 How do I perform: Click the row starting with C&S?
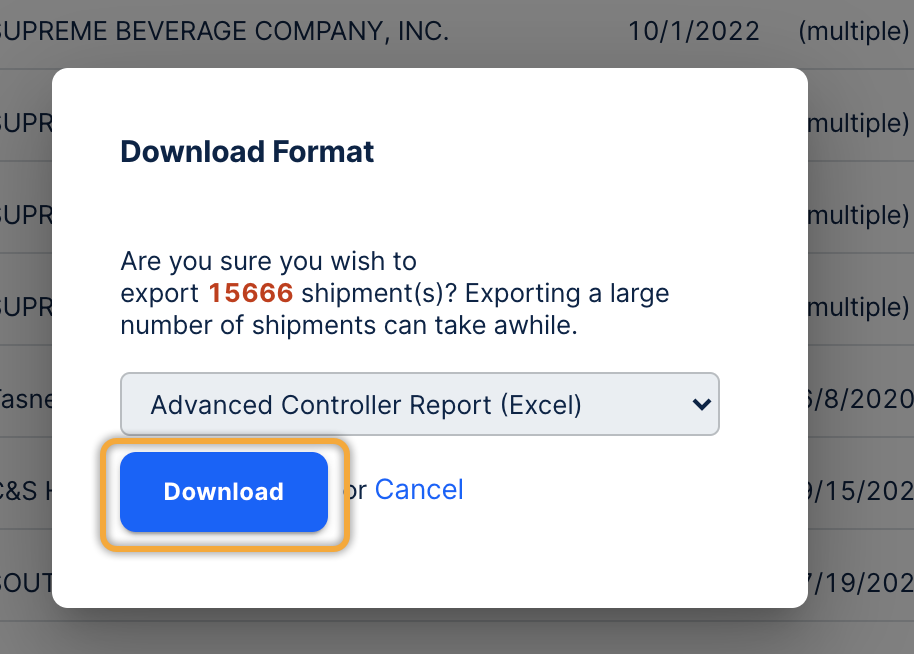25,491
